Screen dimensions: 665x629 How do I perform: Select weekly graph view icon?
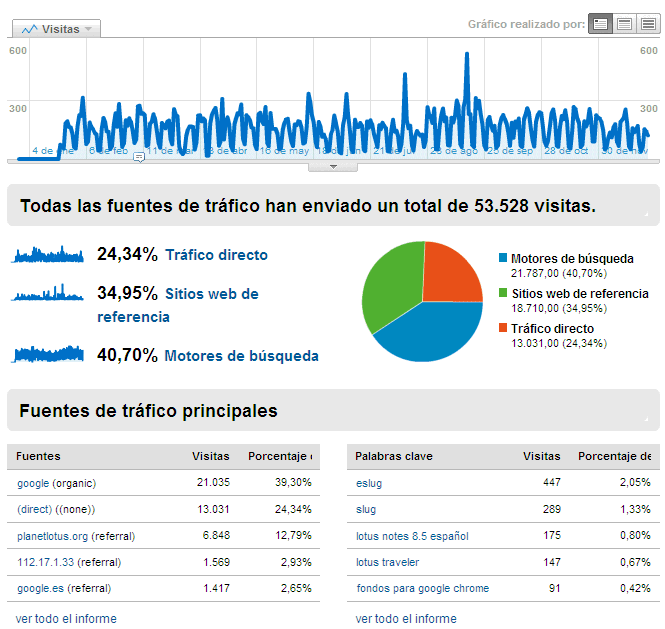pyautogui.click(x=624, y=24)
